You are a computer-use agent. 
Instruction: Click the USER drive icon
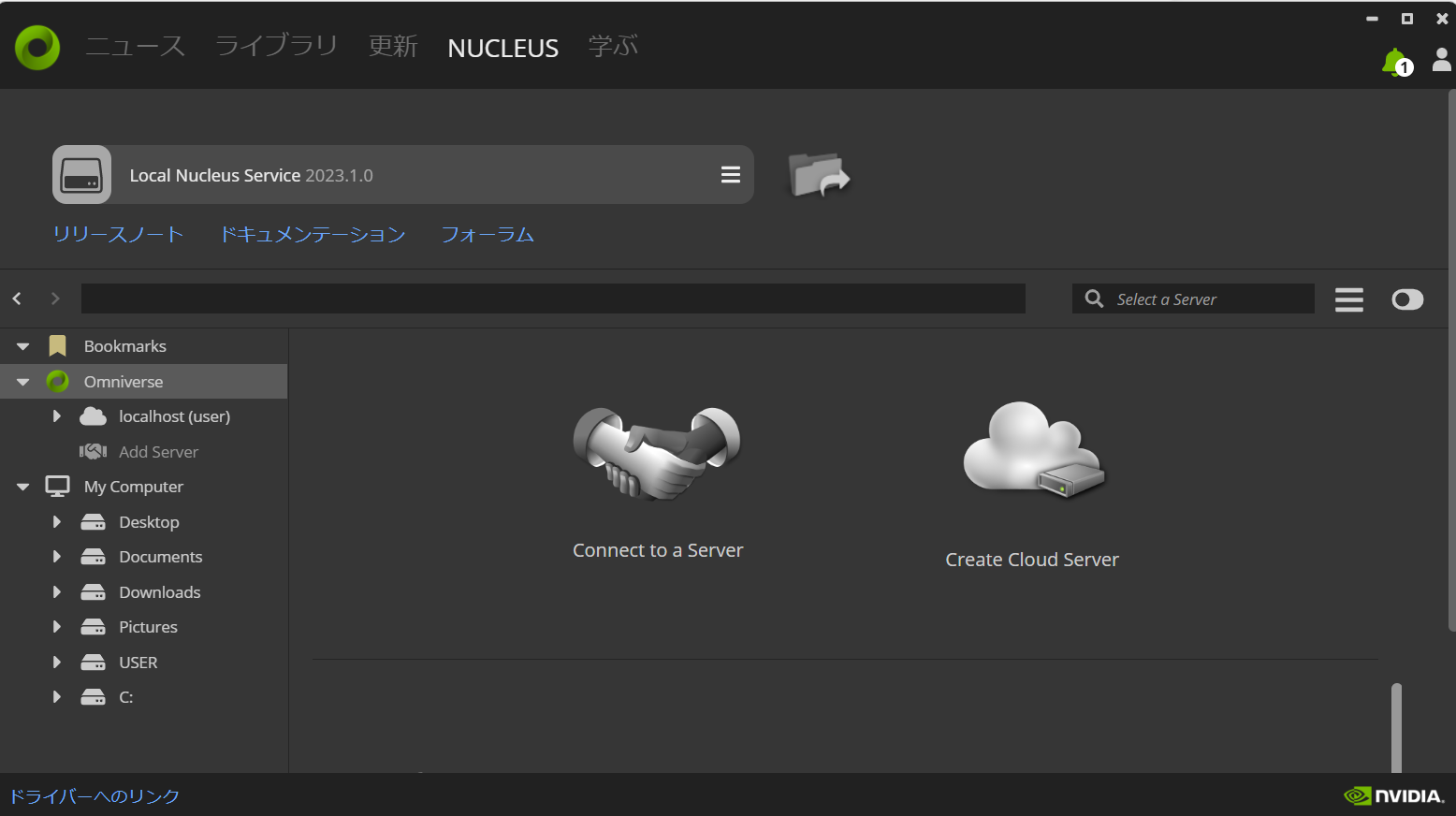93,663
